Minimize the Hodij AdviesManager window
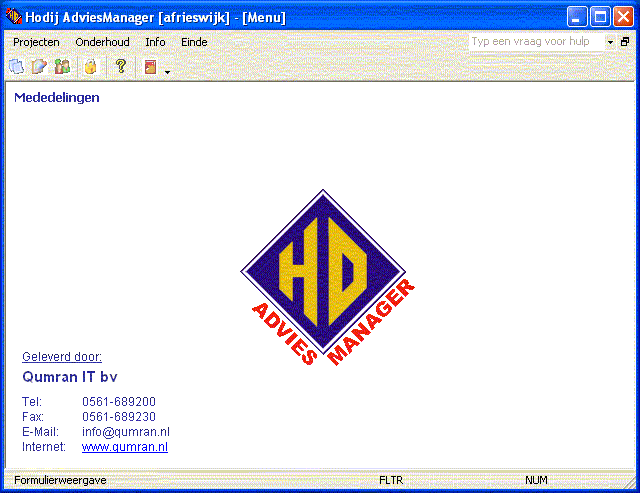Viewport: 640px width, 493px height. click(x=577, y=17)
